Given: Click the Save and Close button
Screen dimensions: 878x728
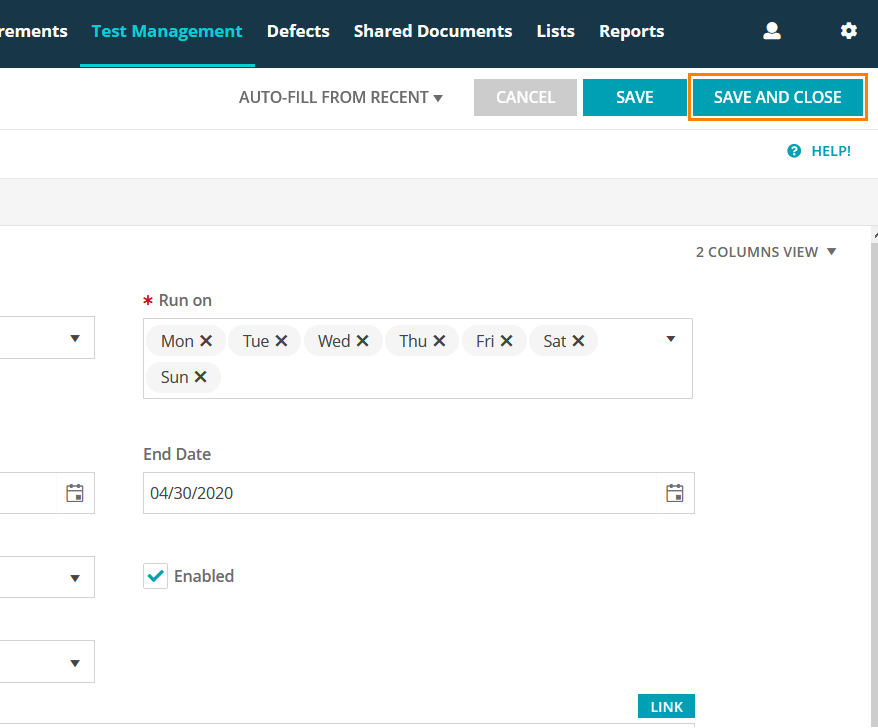Looking at the screenshot, I should 777,98.
